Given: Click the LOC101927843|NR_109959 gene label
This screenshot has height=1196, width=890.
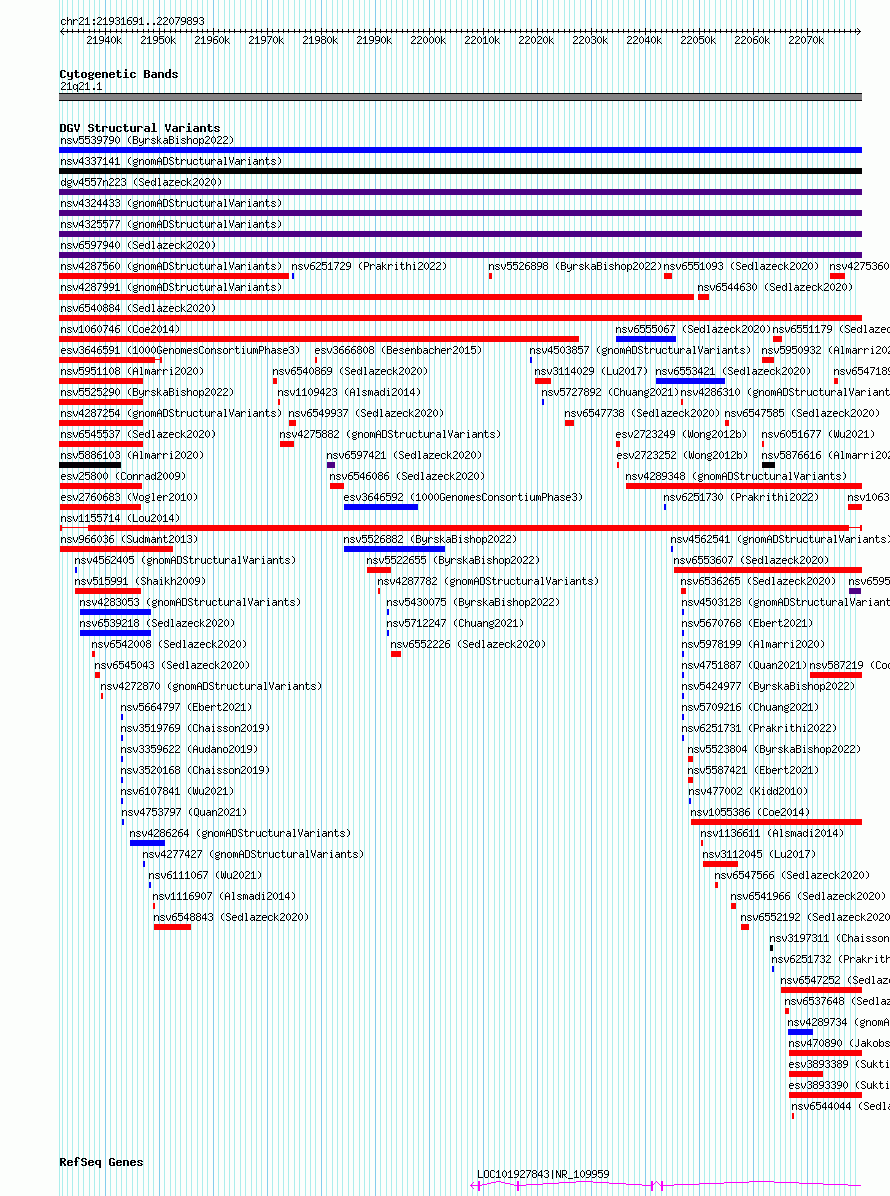Looking at the screenshot, I should 543,1174.
